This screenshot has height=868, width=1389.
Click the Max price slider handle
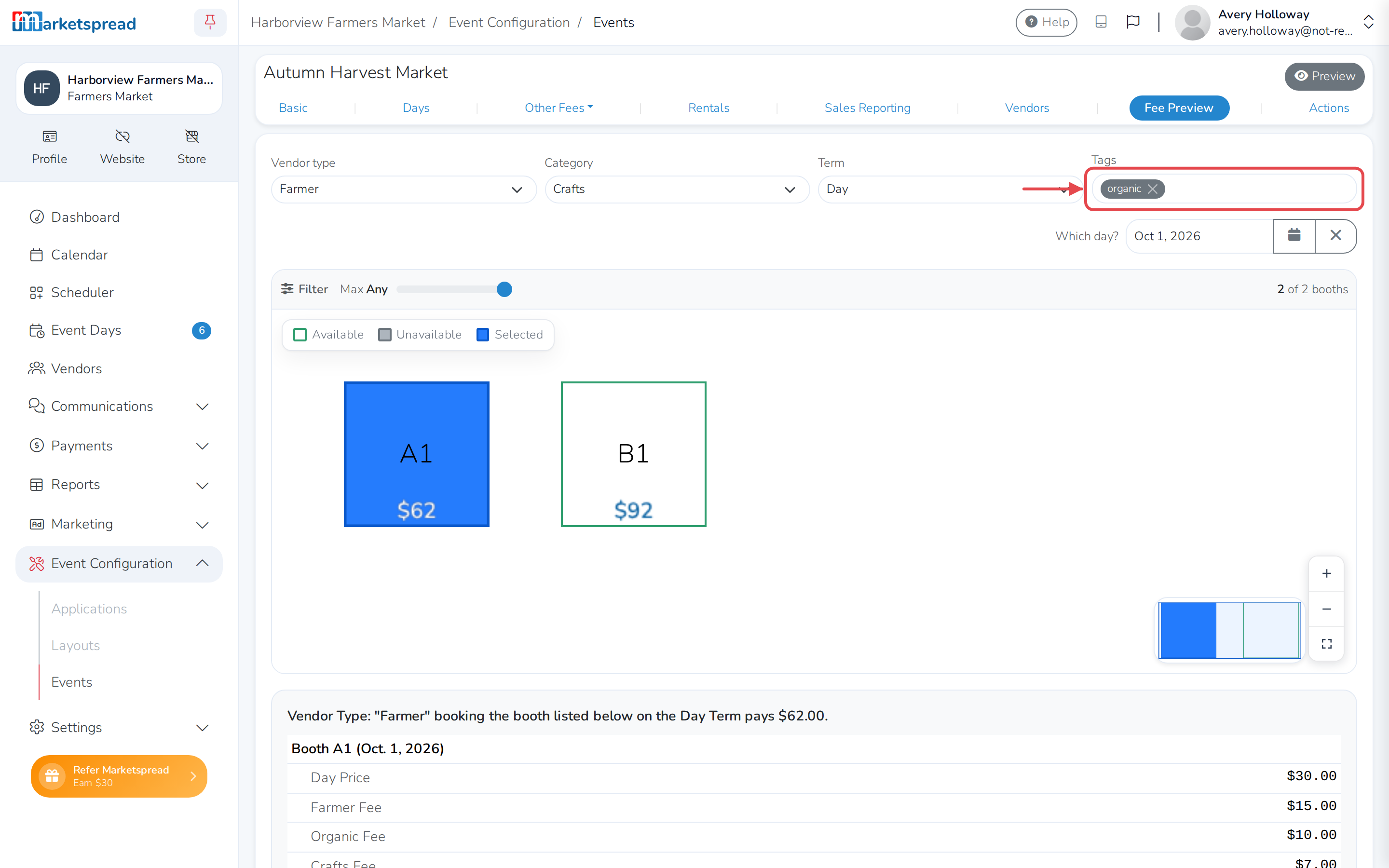504,289
